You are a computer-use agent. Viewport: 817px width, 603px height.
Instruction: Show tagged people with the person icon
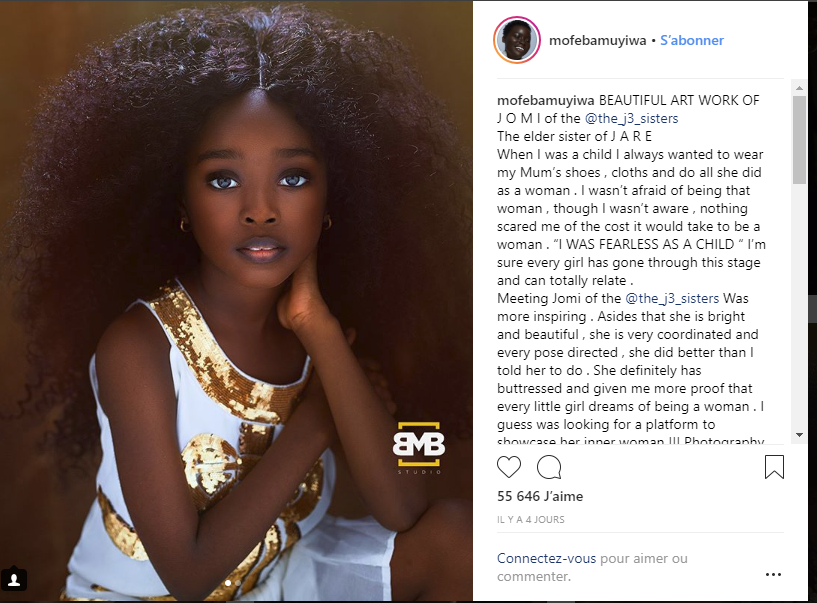pyautogui.click(x=14, y=580)
